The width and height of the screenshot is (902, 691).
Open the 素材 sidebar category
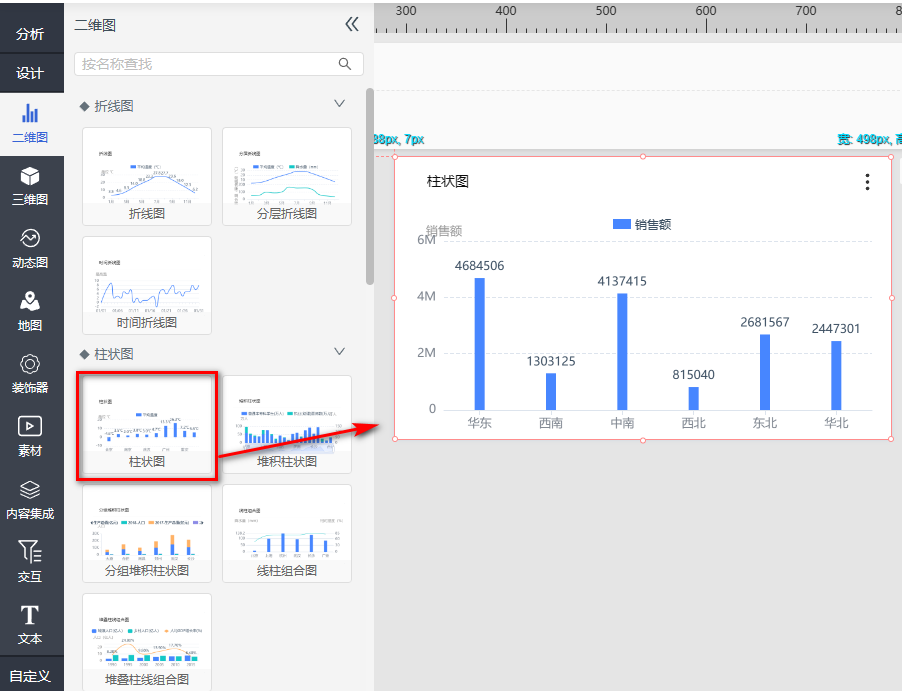pos(30,437)
